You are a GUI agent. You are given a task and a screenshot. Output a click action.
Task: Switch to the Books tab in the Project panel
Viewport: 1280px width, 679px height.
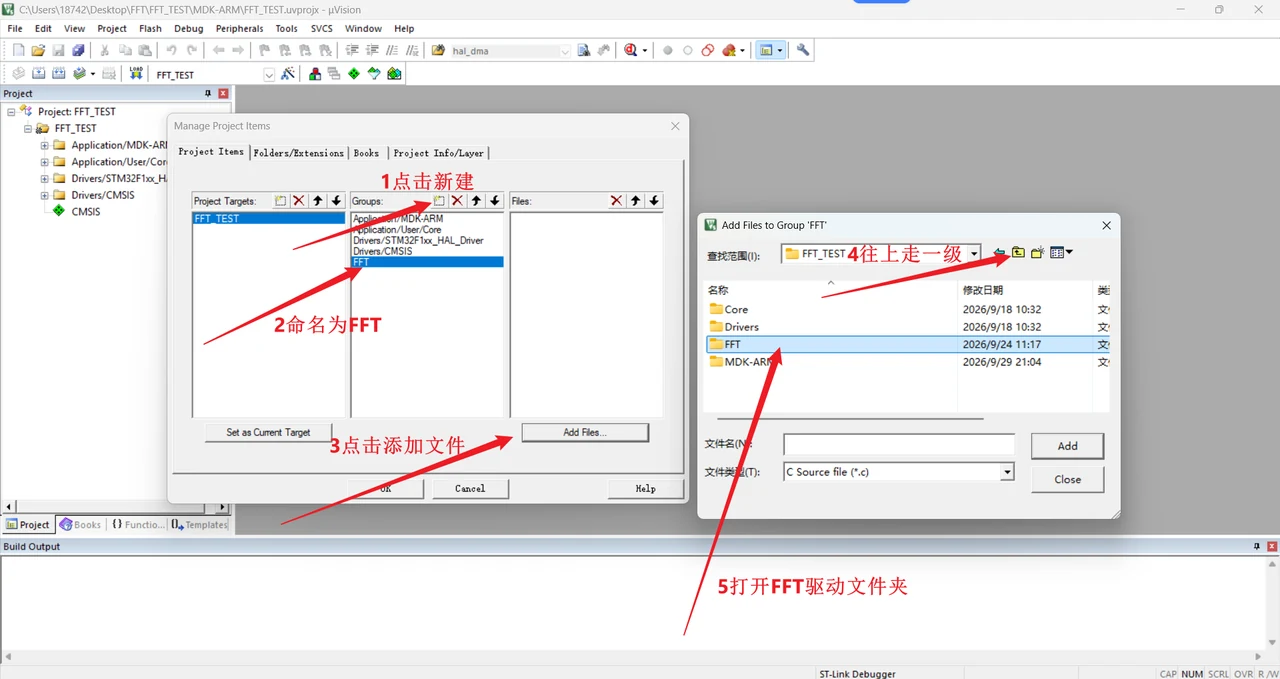80,524
